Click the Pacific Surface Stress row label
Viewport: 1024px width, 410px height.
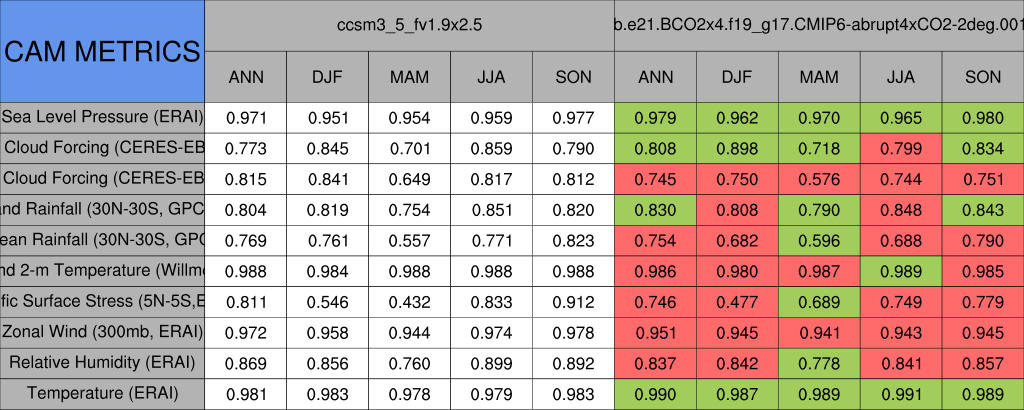[x=102, y=301]
